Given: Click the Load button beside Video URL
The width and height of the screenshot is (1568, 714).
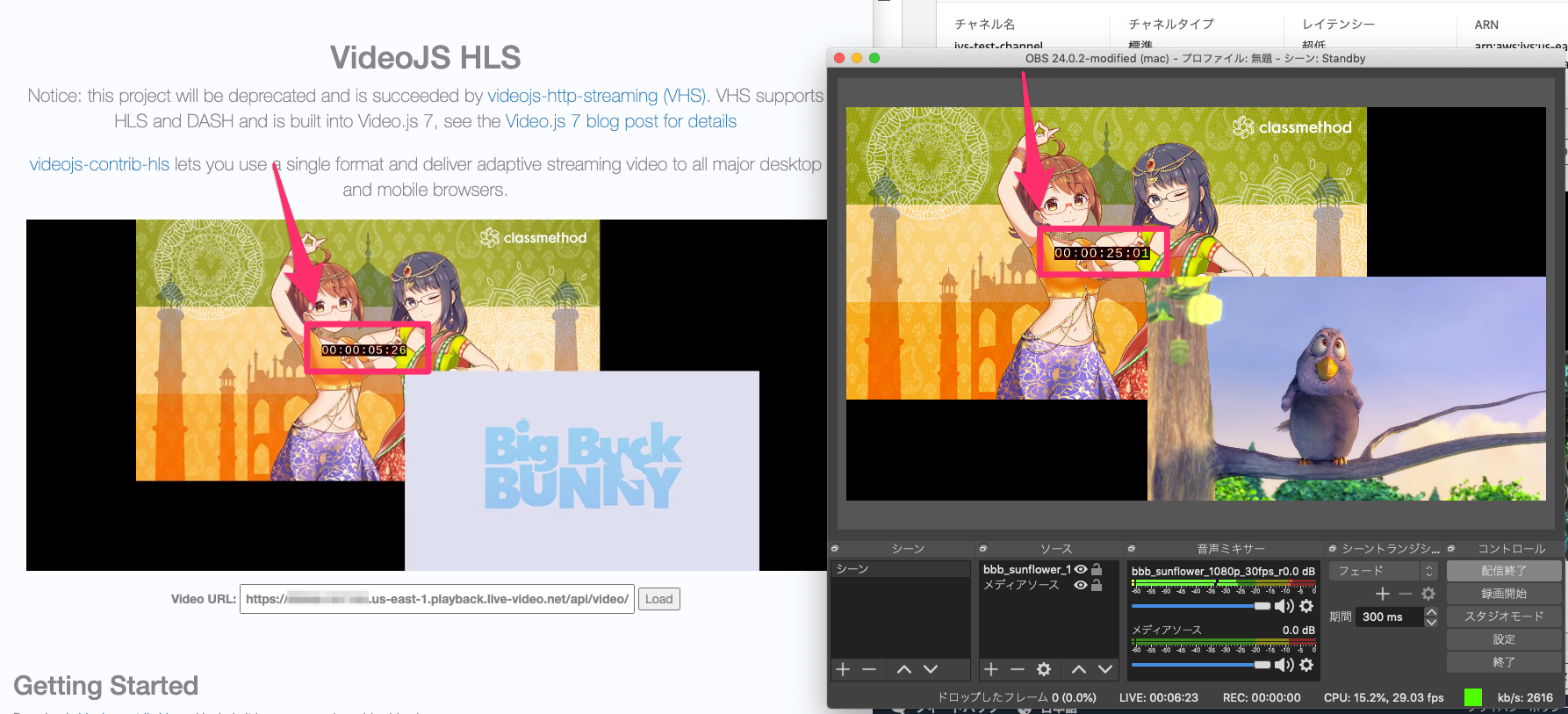Looking at the screenshot, I should tap(658, 599).
